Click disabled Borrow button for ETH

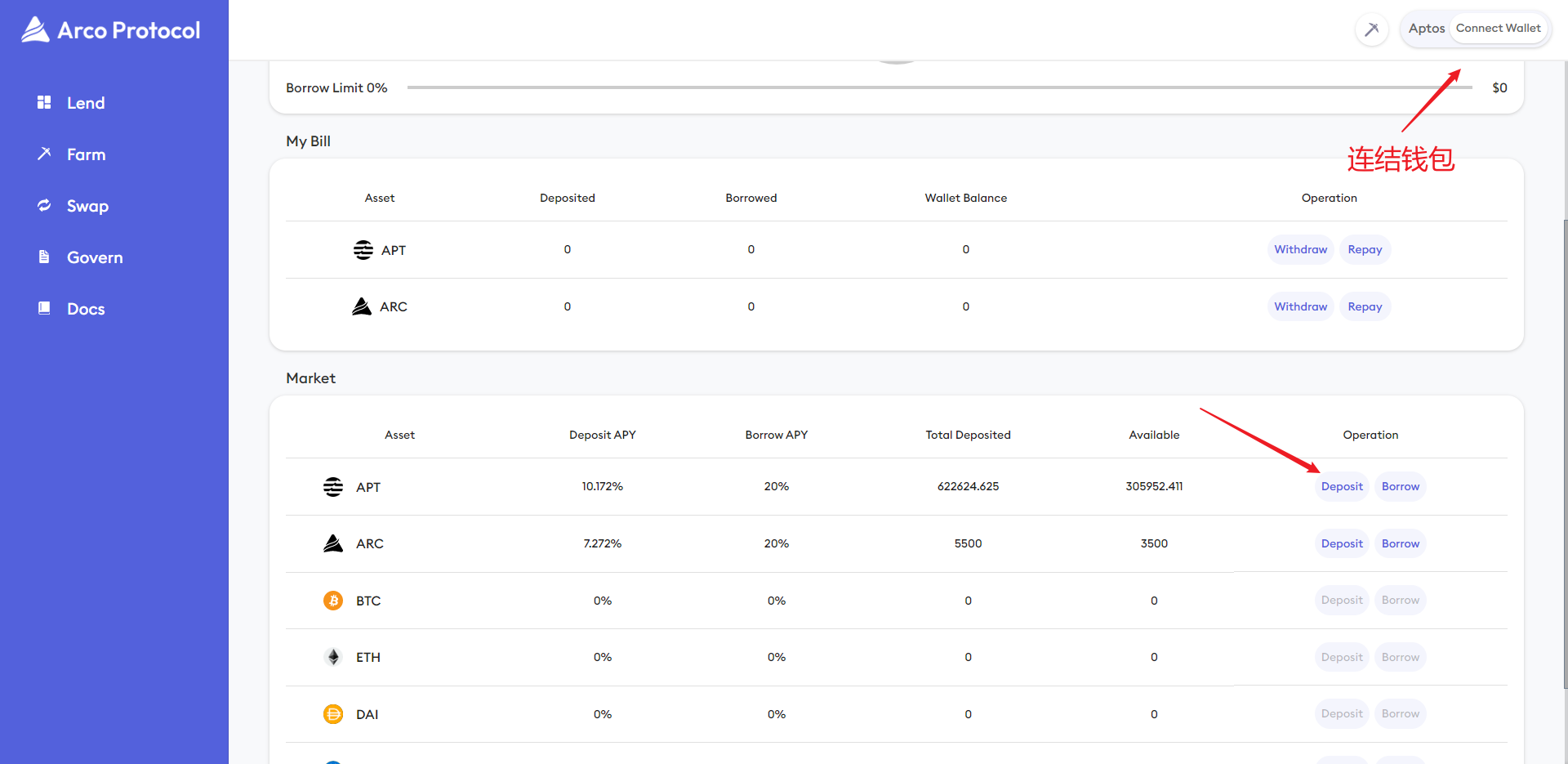1401,657
